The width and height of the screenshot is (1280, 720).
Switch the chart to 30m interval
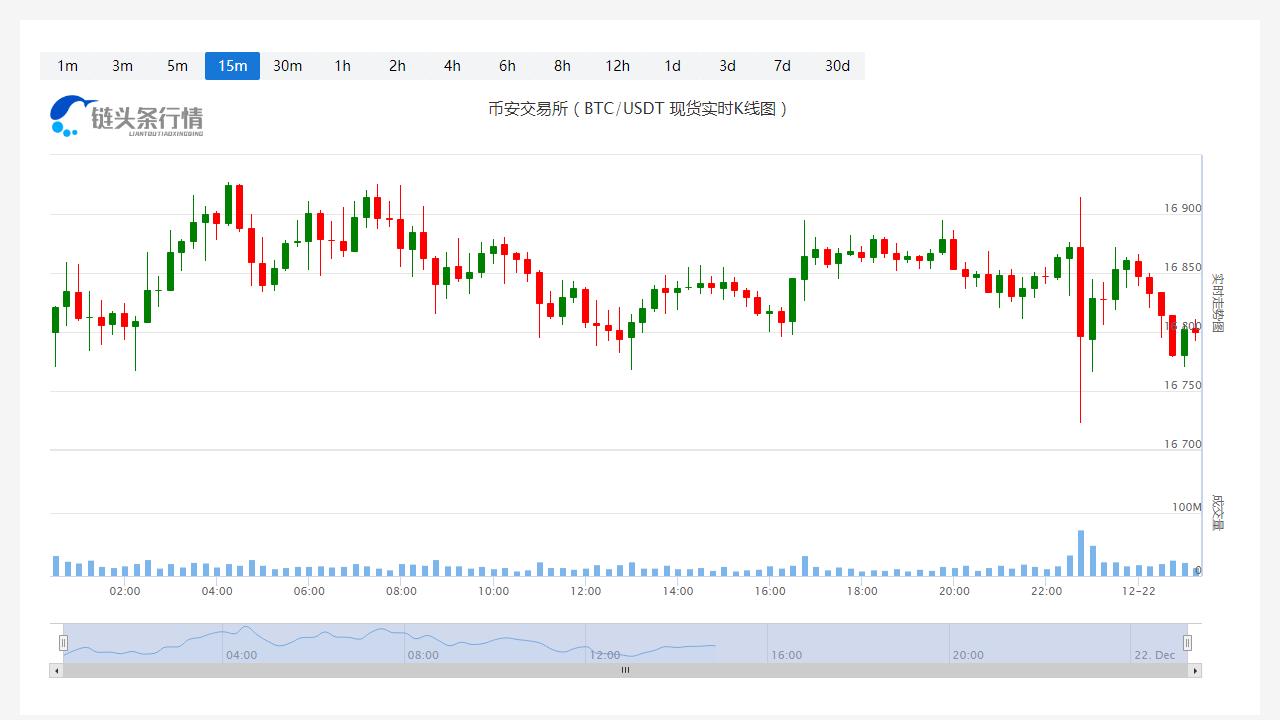point(287,66)
